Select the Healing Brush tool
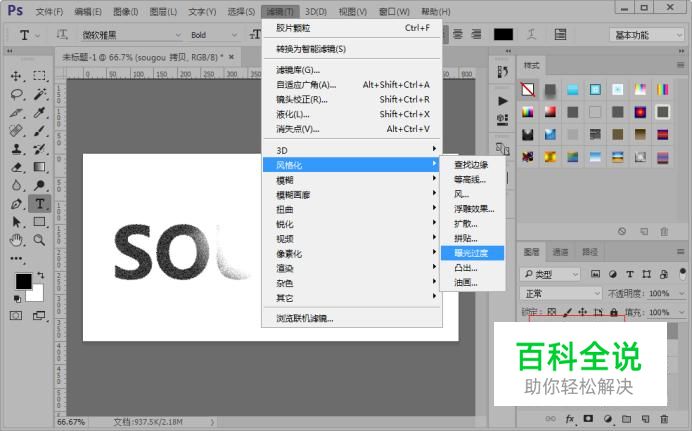 coord(16,131)
